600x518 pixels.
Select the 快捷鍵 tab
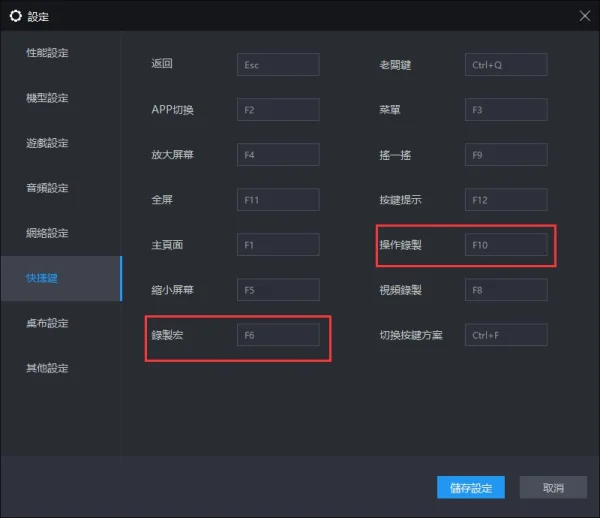(x=61, y=278)
